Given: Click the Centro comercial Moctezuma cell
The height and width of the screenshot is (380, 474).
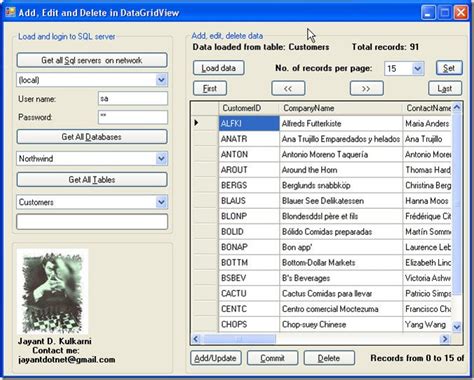Looking at the screenshot, I should pyautogui.click(x=341, y=309).
